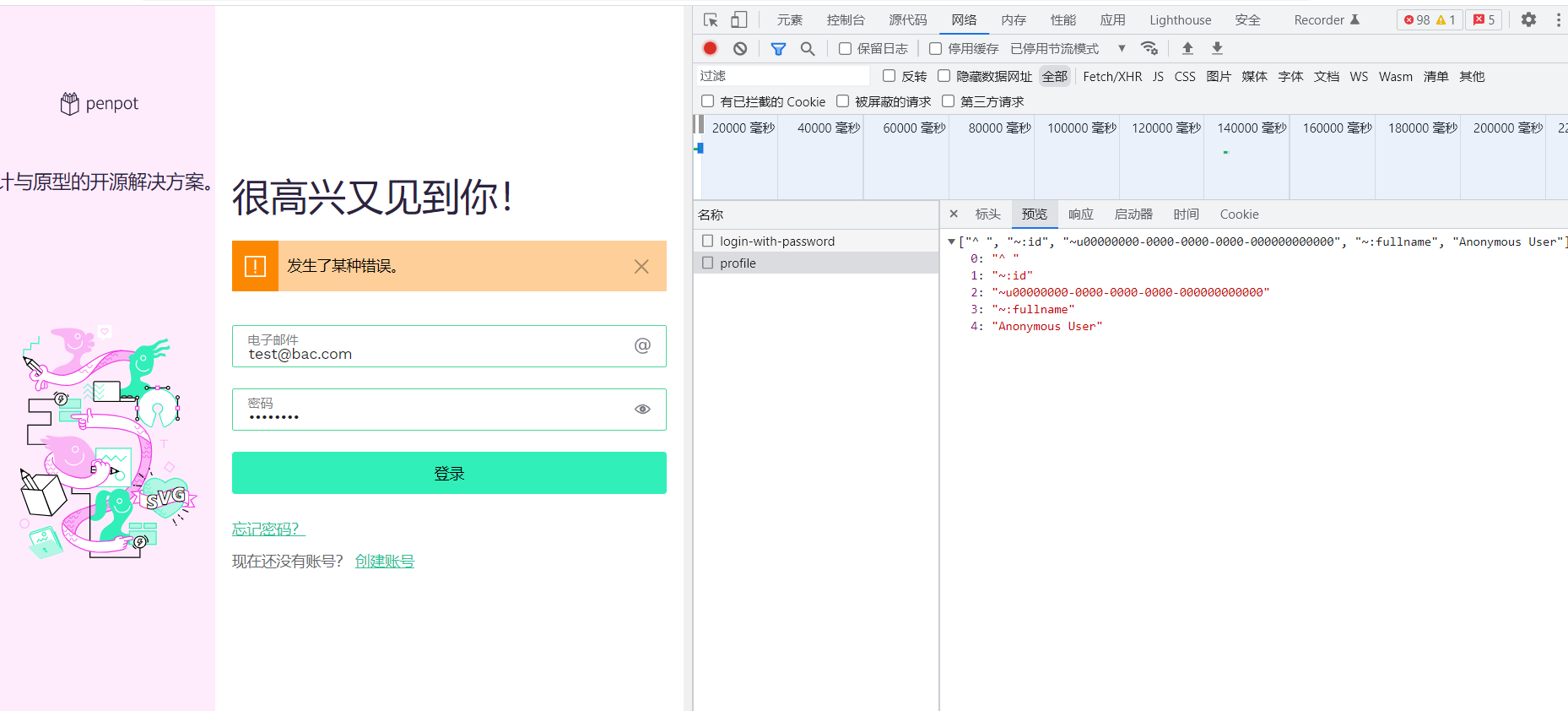The height and width of the screenshot is (711, 1568).
Task: Filter requests by Fetch/XHR
Action: (1112, 76)
